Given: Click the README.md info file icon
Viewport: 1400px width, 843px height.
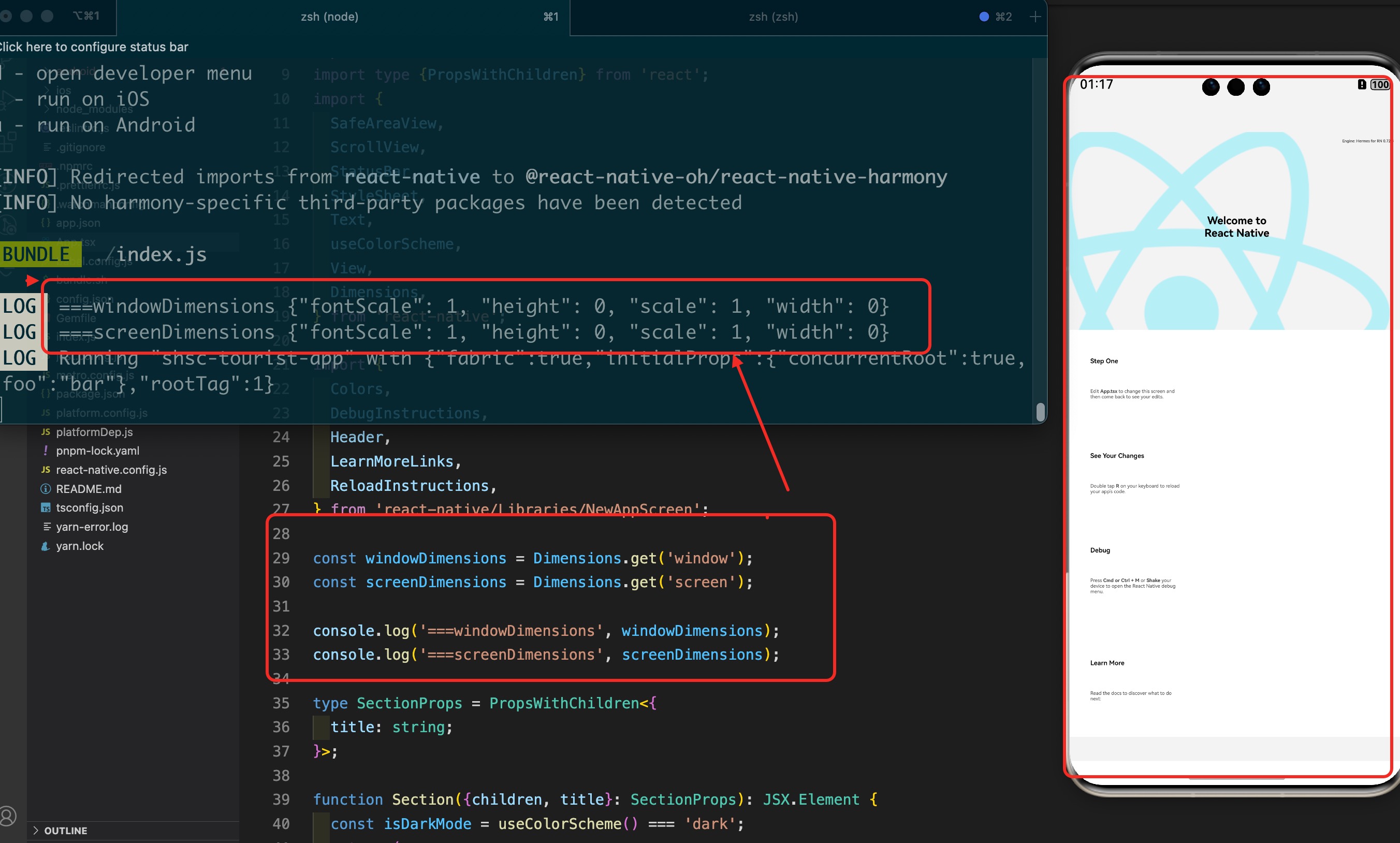Looking at the screenshot, I should click(x=46, y=488).
